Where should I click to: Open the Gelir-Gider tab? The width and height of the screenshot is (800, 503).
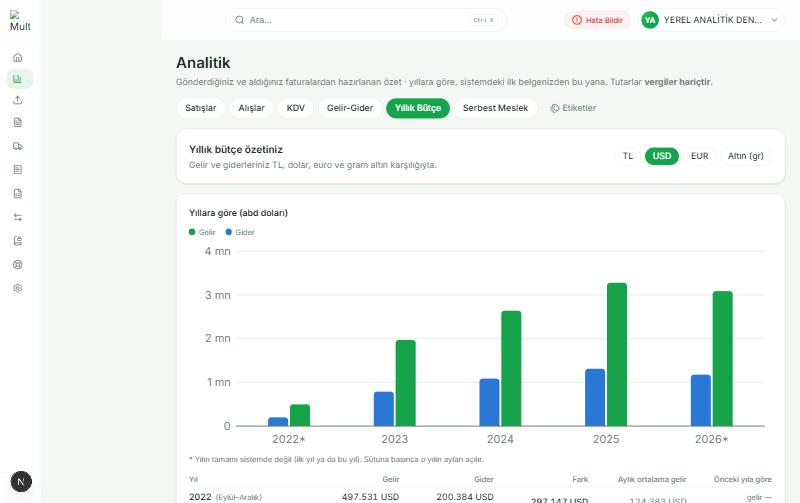click(x=350, y=108)
